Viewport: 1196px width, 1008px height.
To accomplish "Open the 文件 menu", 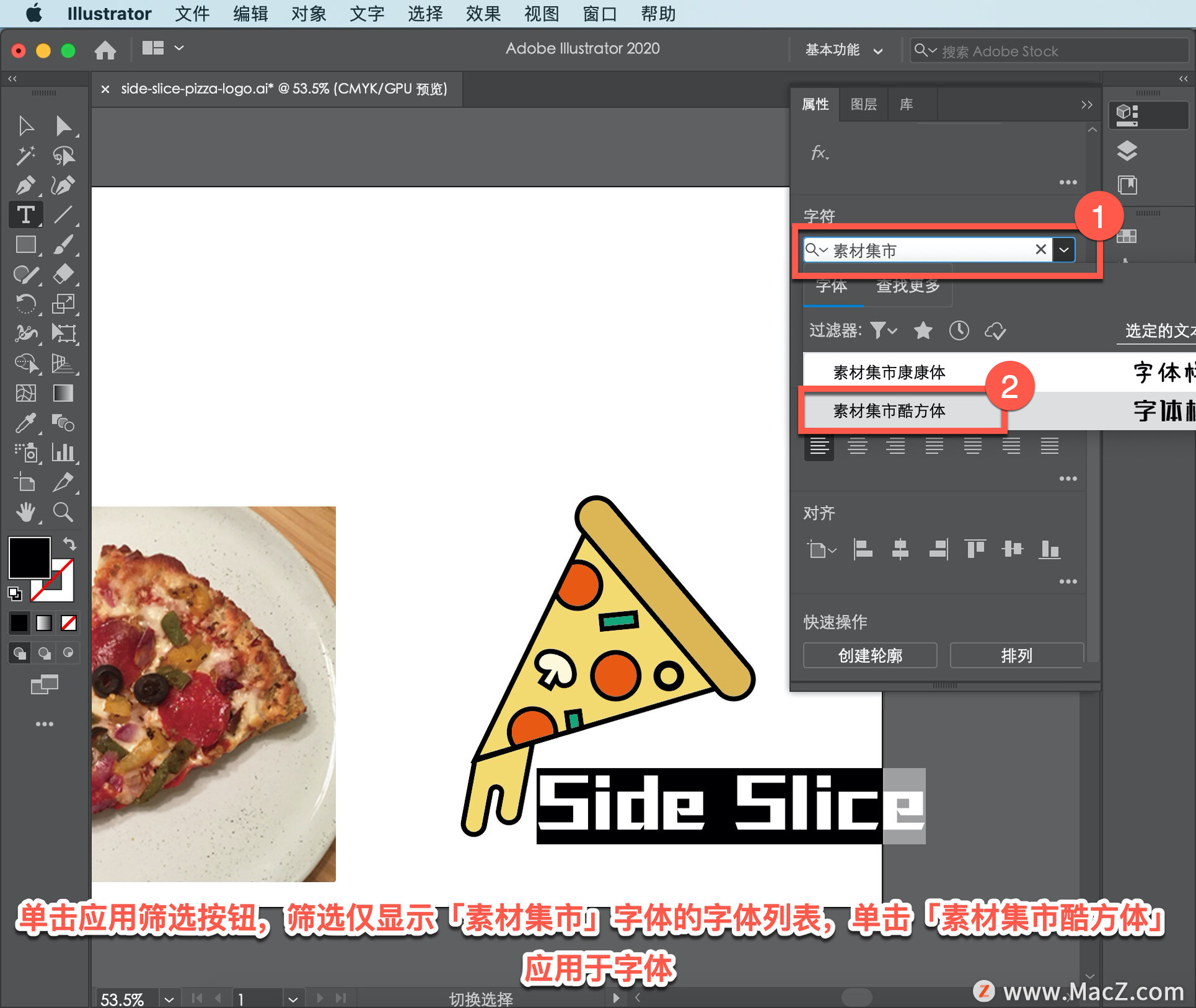I will pyautogui.click(x=192, y=14).
